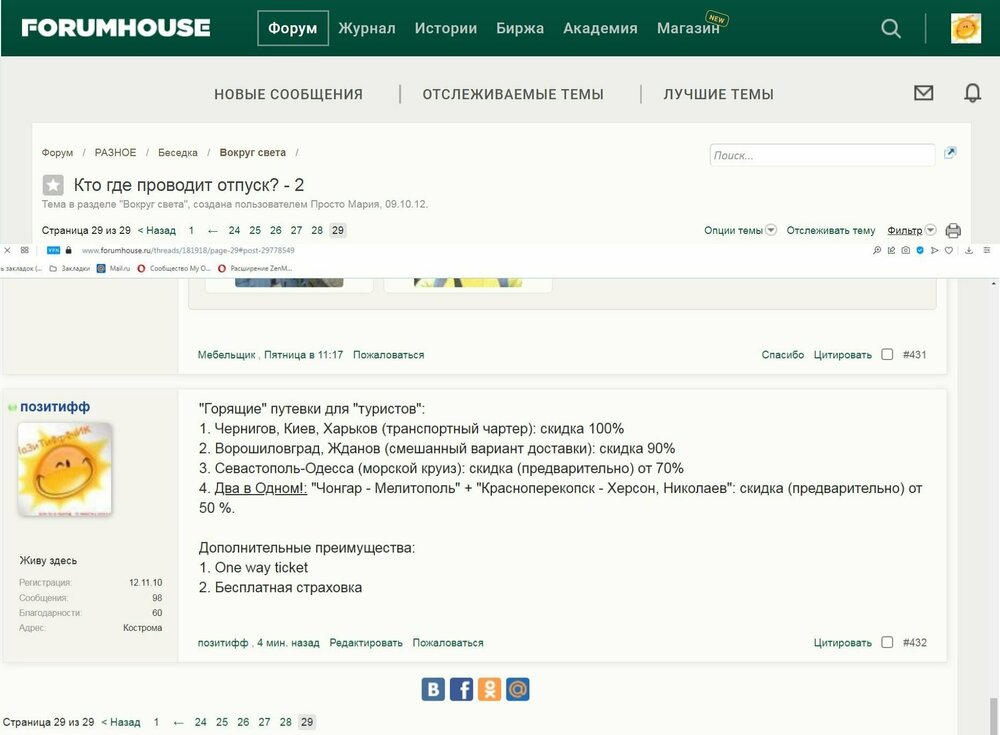Image resolution: width=1000 pixels, height=735 pixels.
Task: Click Пожаловаться on post #432
Action: point(448,642)
